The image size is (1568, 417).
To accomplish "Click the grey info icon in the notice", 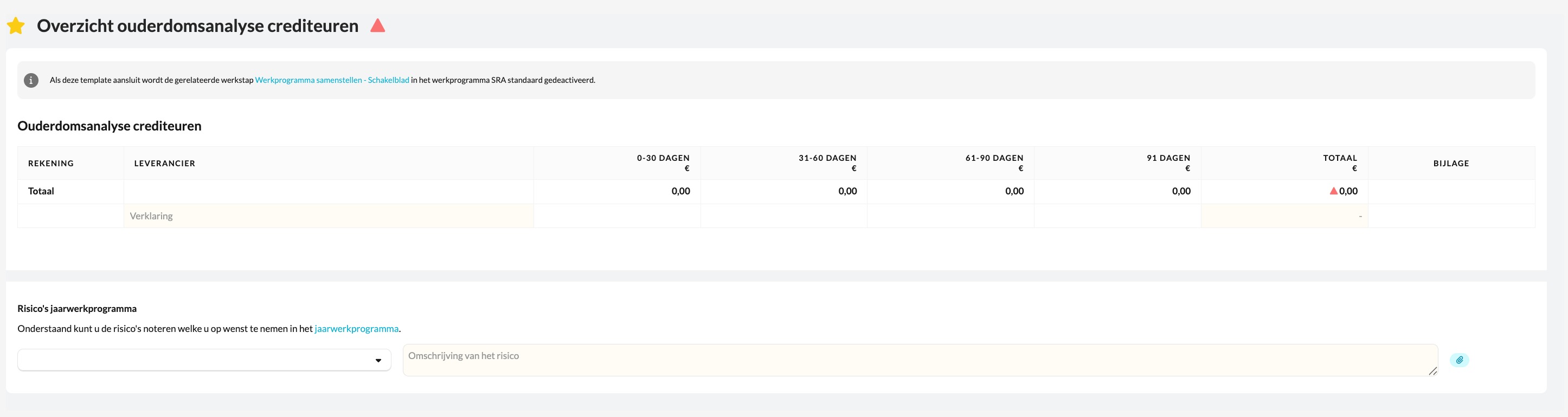I will (31, 80).
